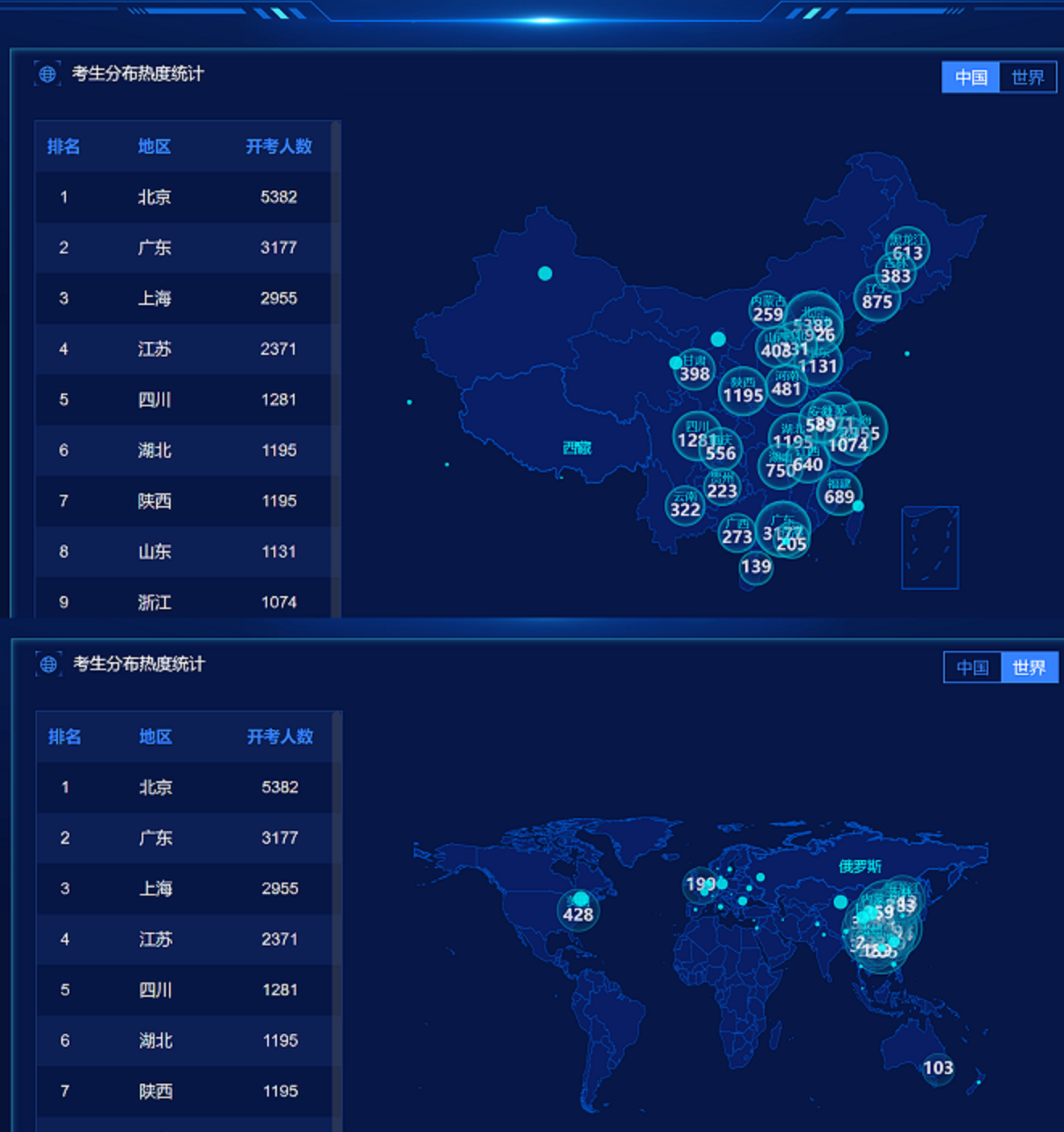Click the South China Sea inset map
The image size is (1064, 1132).
coord(930,545)
